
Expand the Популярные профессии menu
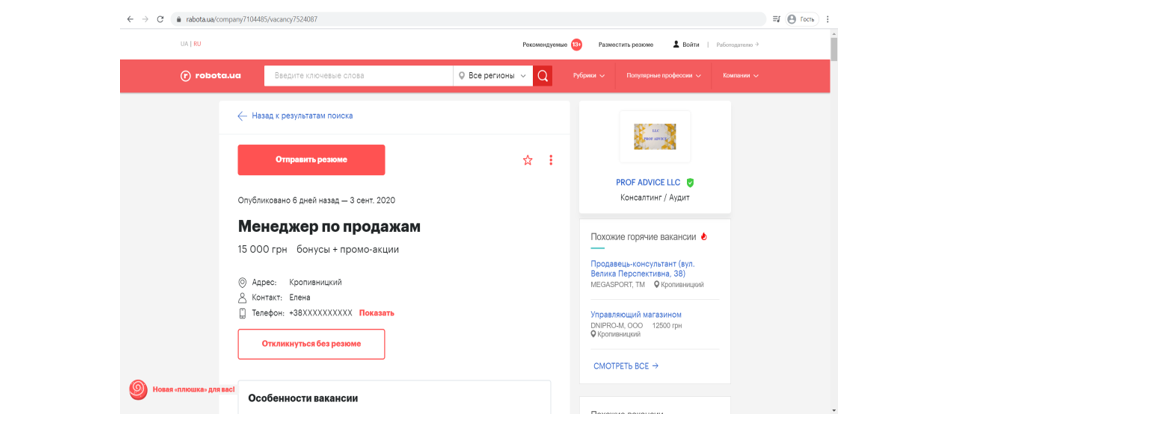pos(663,76)
